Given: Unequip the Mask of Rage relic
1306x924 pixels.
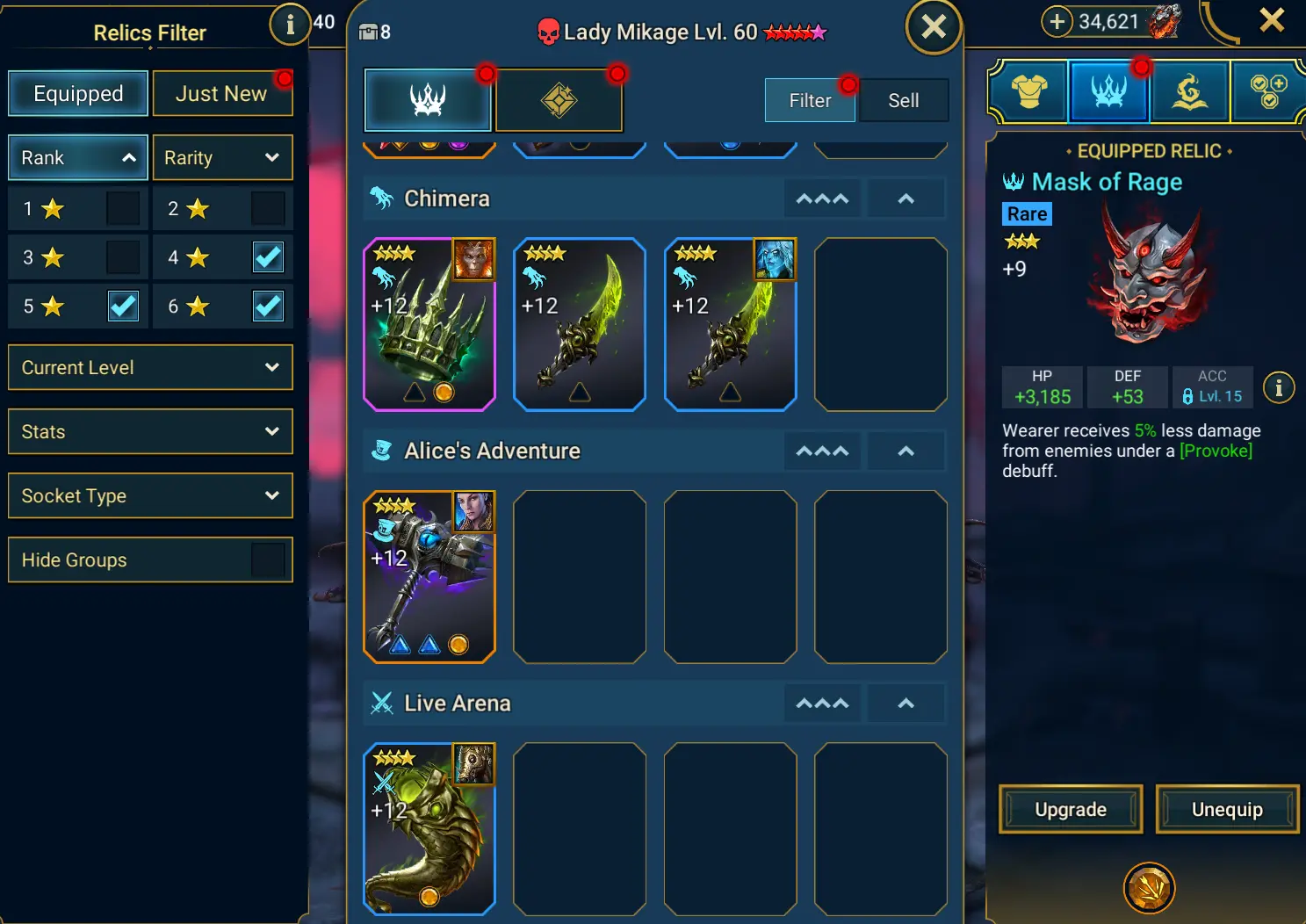Looking at the screenshot, I should pyautogui.click(x=1227, y=809).
